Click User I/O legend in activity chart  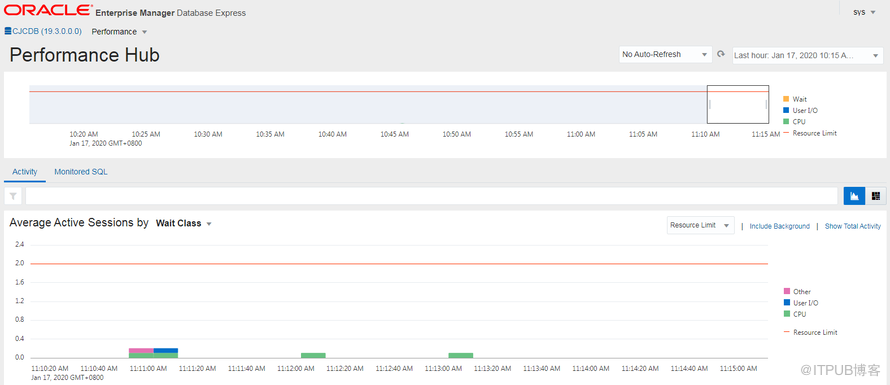(x=801, y=303)
